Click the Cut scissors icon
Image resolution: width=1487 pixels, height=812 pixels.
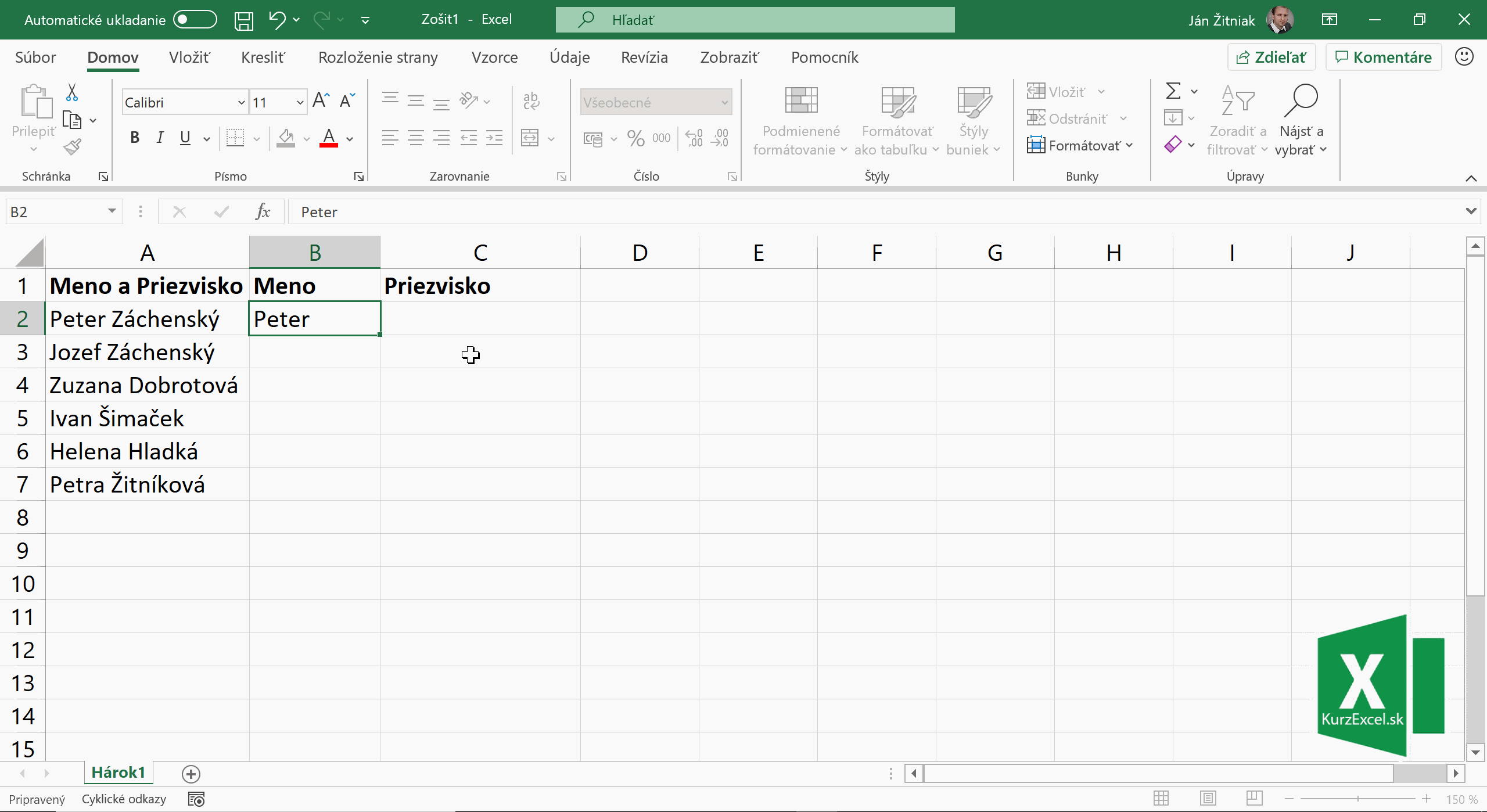pyautogui.click(x=72, y=92)
